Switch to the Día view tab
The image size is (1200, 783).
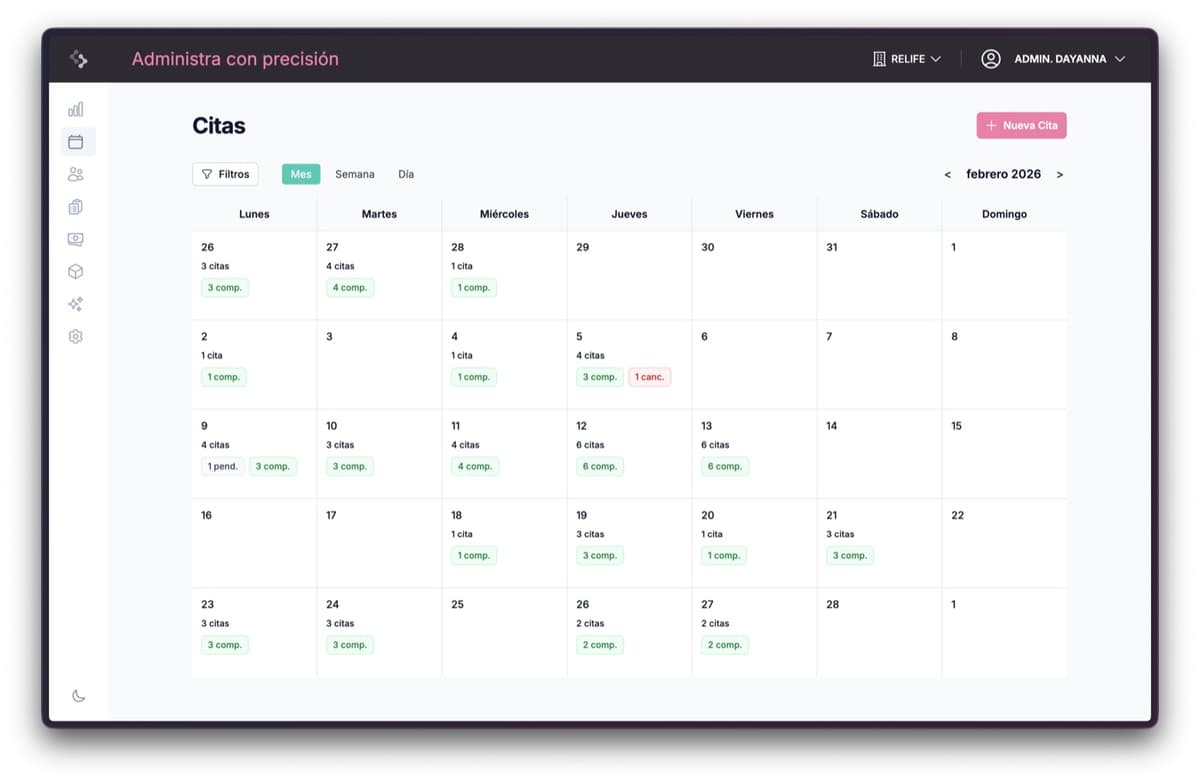(406, 174)
